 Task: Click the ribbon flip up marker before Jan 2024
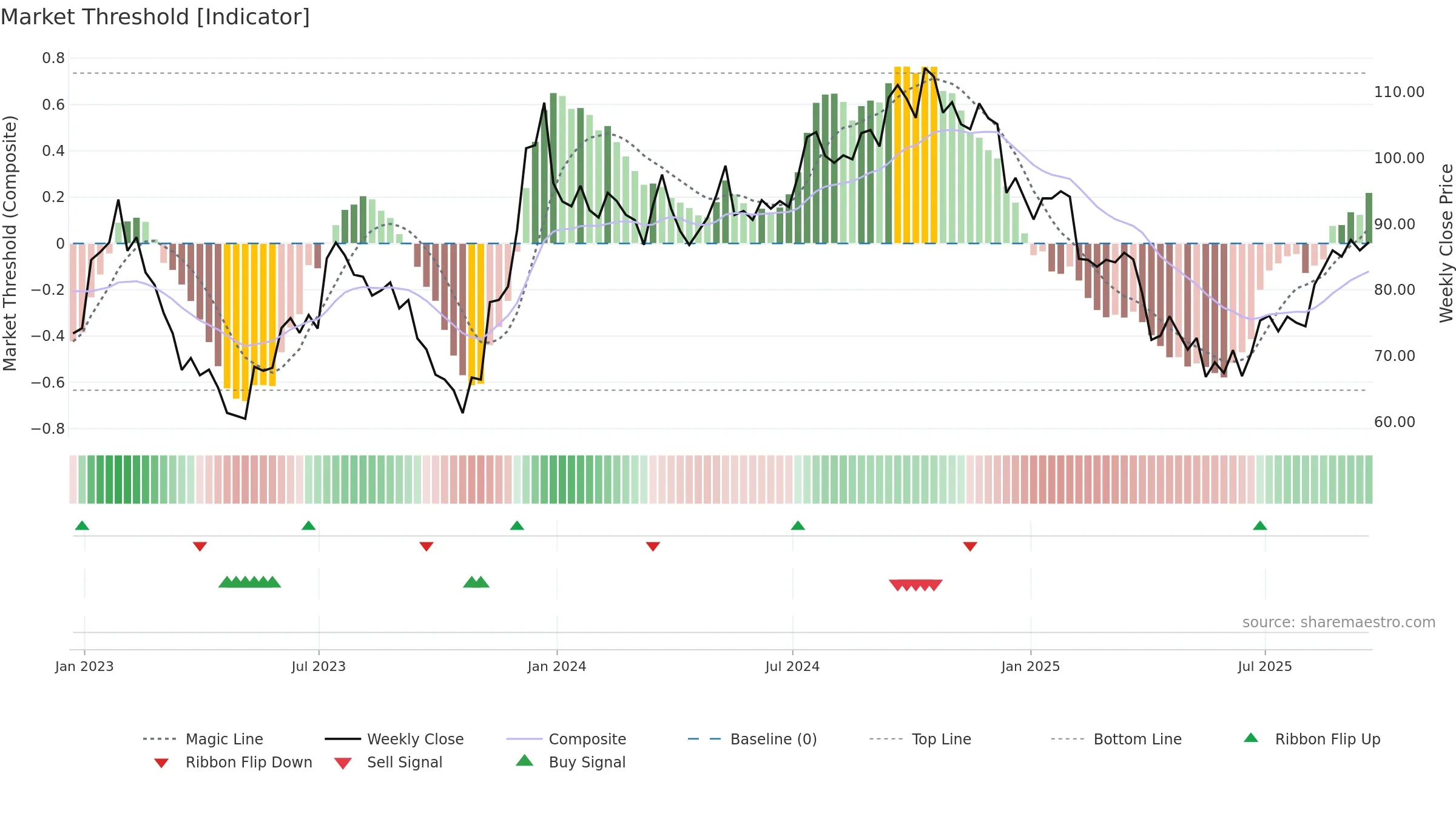517,525
